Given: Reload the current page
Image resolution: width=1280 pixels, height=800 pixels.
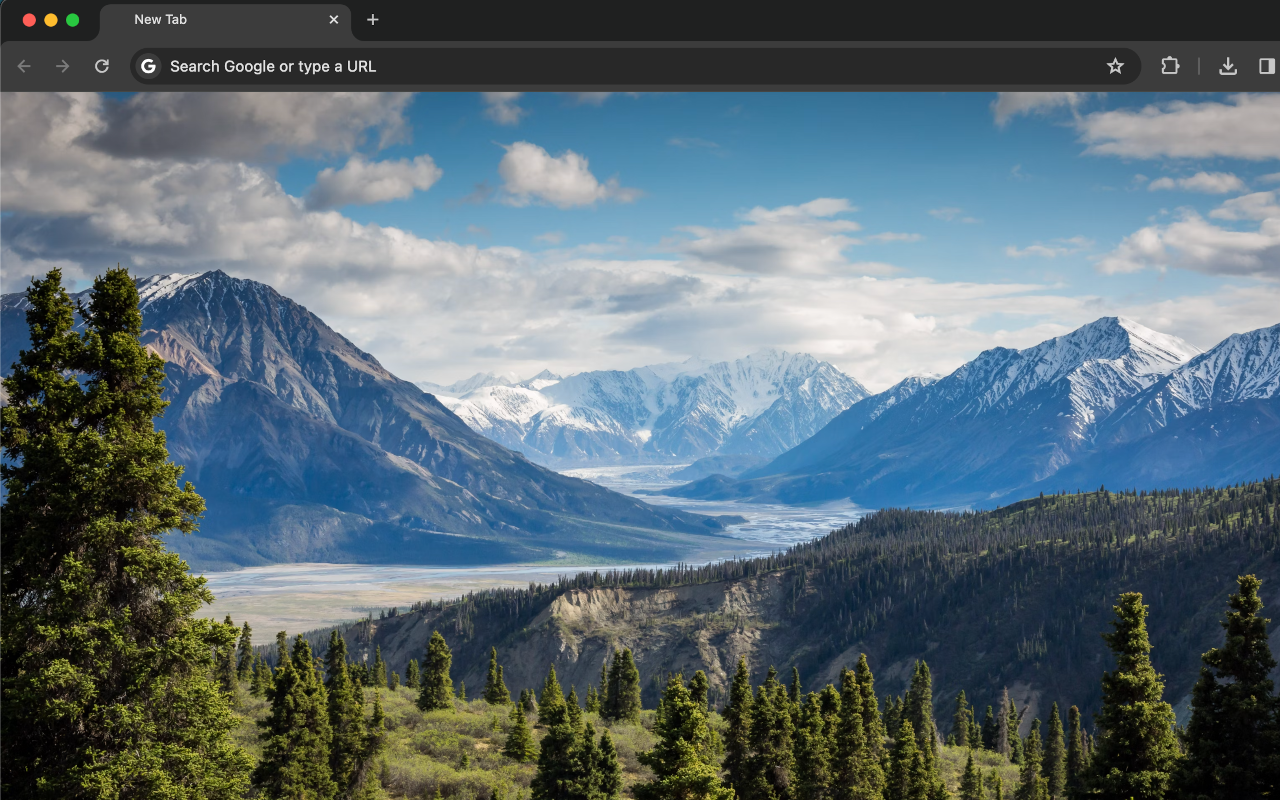Looking at the screenshot, I should [x=101, y=66].
